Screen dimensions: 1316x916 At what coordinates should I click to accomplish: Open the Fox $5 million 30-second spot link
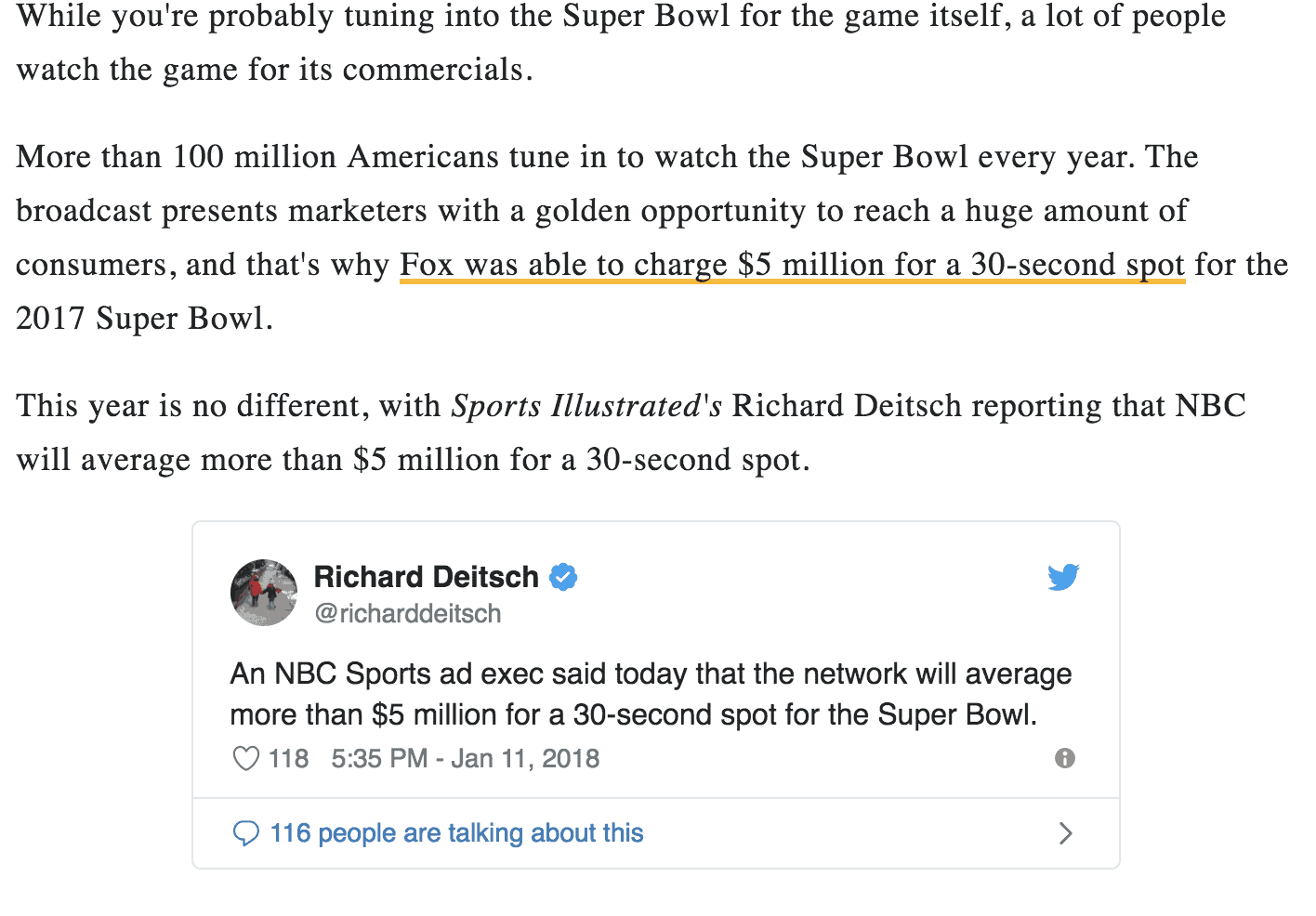793,265
